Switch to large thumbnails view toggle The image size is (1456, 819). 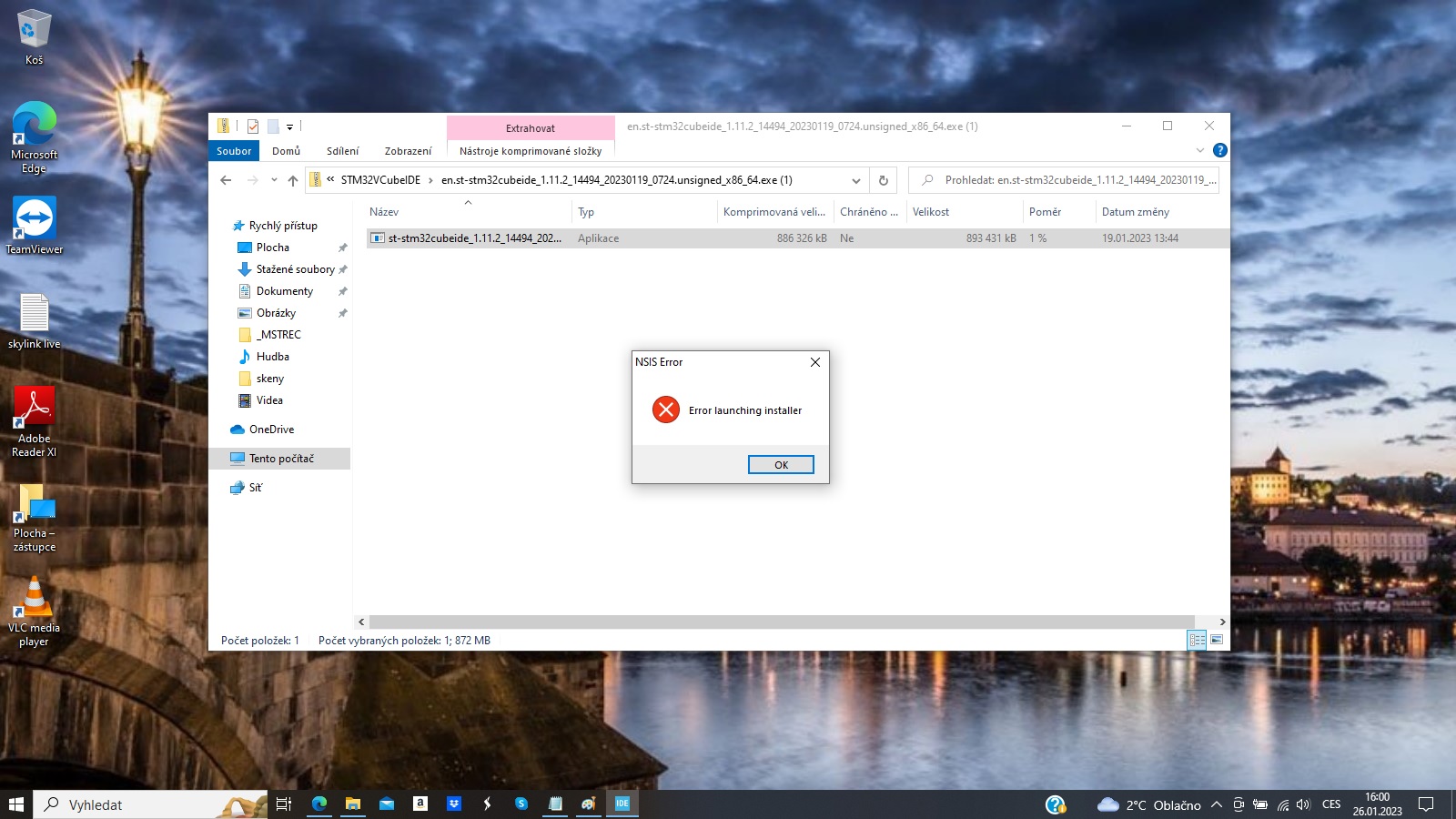coord(1217,641)
